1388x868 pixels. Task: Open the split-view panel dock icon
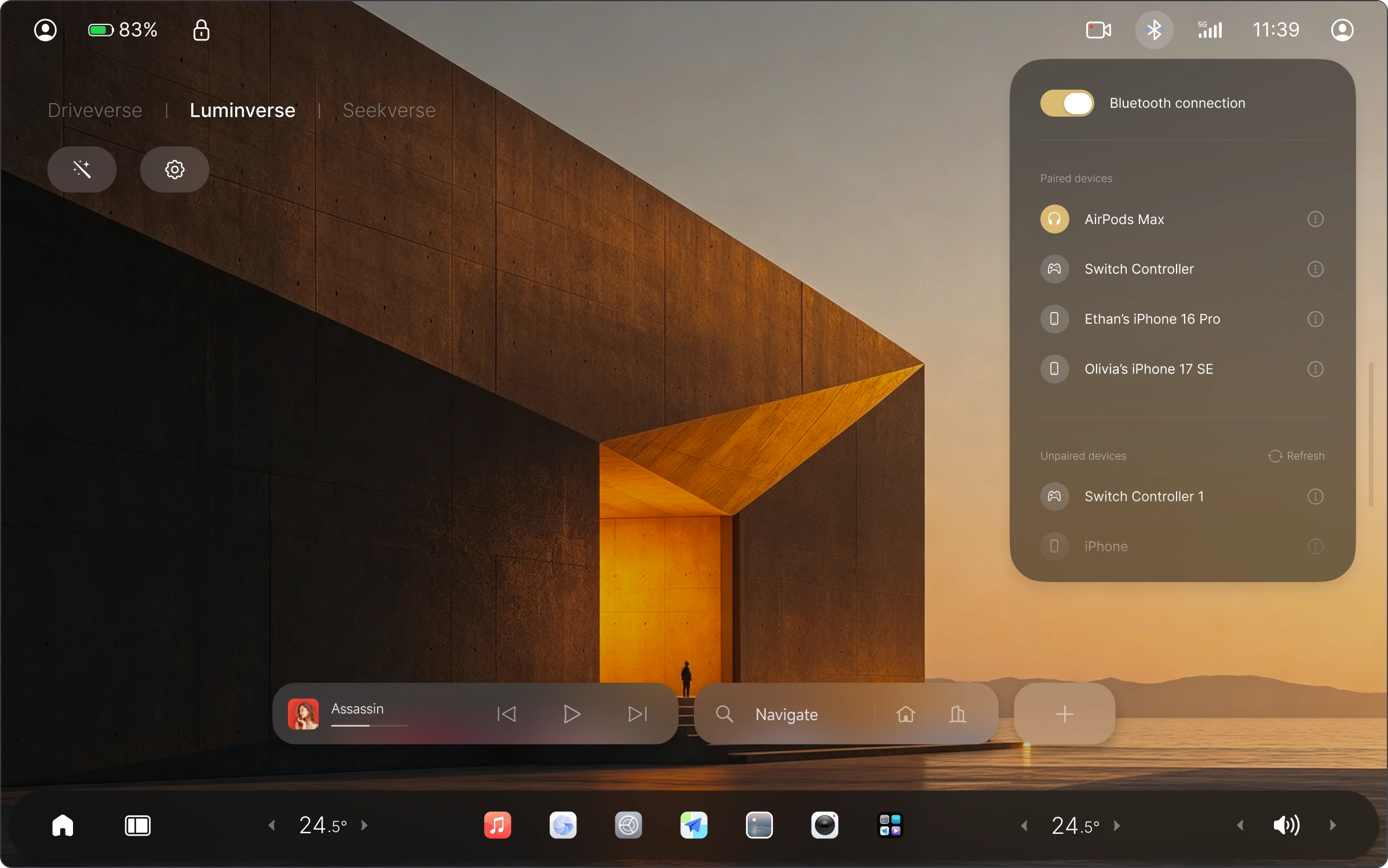137,826
